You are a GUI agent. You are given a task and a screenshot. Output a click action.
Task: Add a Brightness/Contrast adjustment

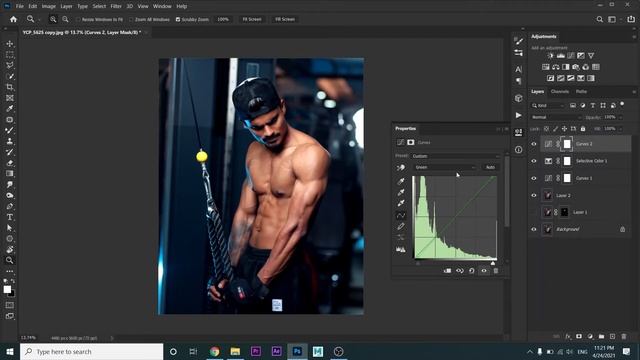click(x=551, y=56)
